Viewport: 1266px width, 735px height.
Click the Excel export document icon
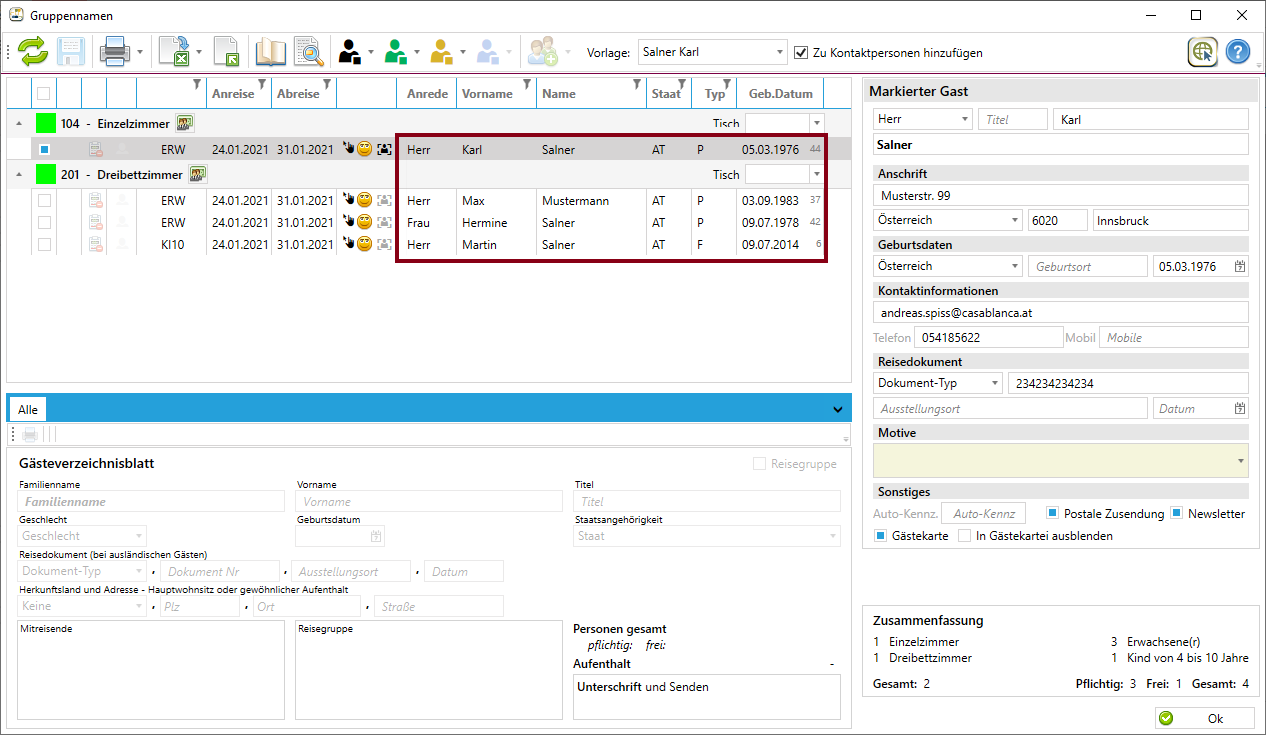point(175,52)
